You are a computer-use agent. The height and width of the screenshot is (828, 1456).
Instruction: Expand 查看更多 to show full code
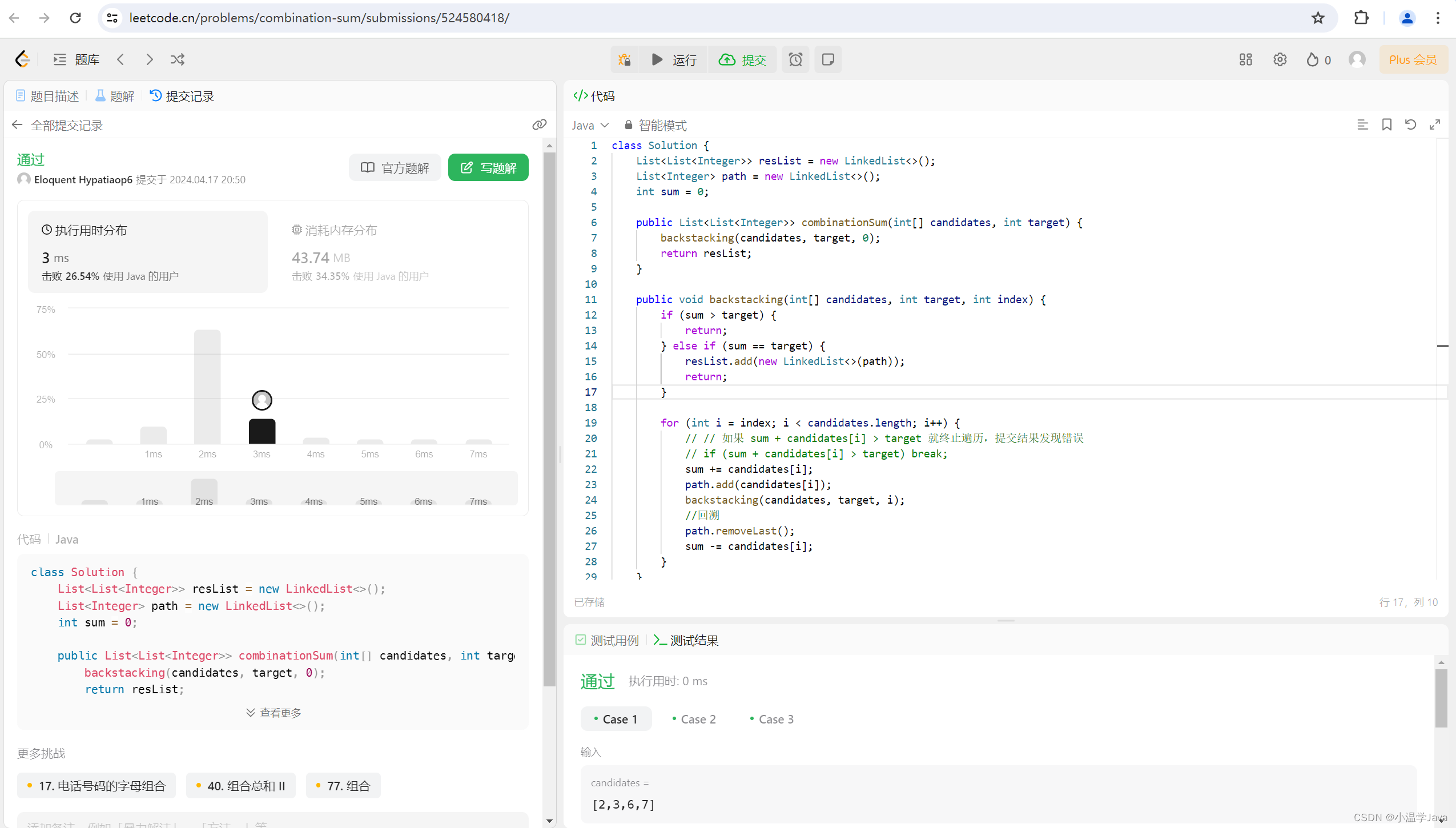point(273,713)
